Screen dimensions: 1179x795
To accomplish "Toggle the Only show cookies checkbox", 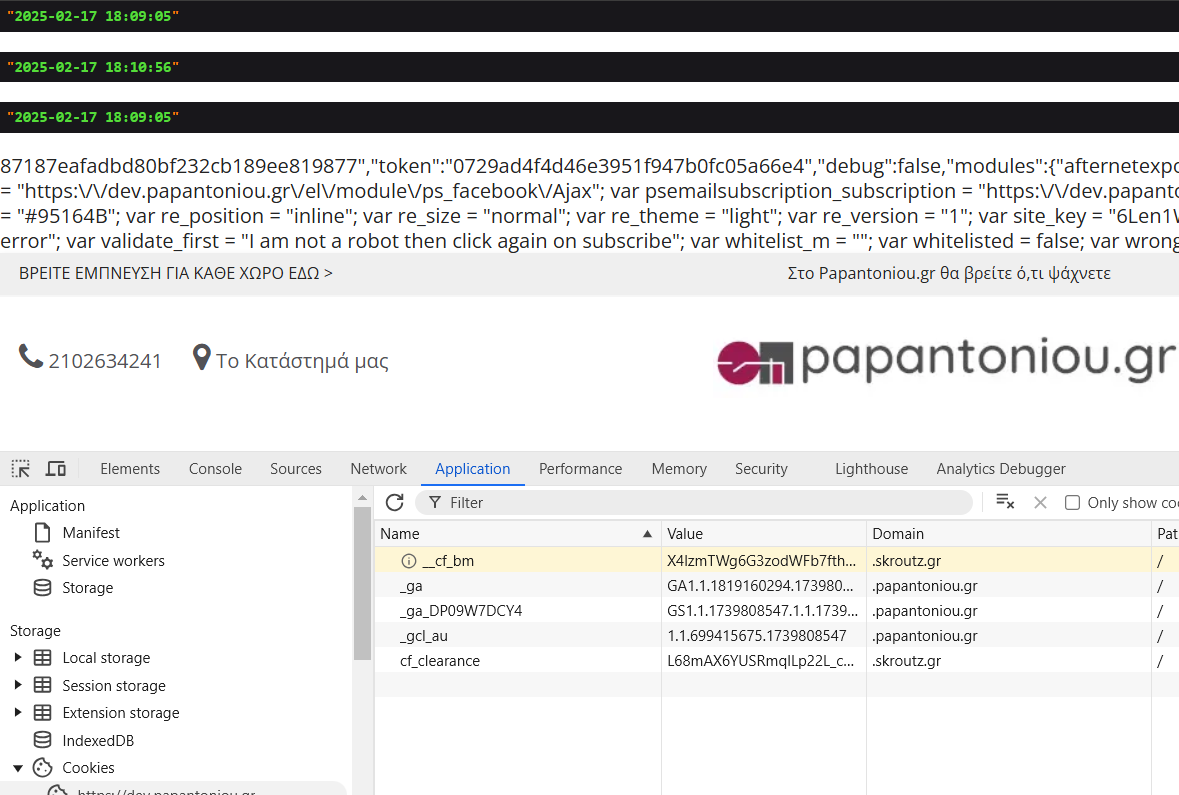I will point(1072,502).
